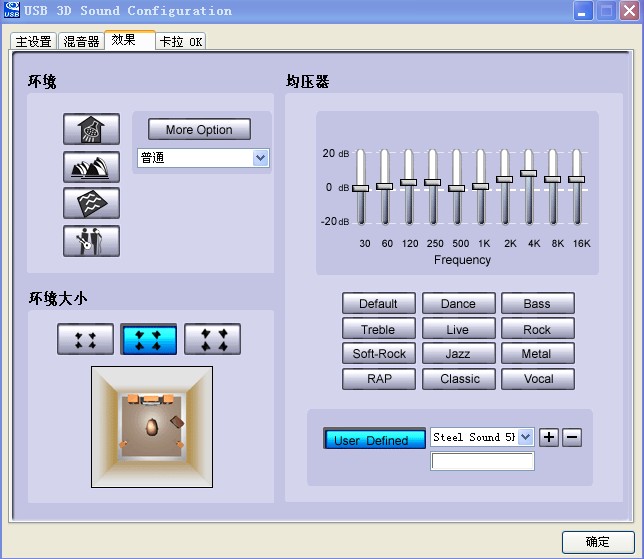Select the bathroom shower environment icon
The width and height of the screenshot is (644, 559).
pyautogui.click(x=92, y=129)
